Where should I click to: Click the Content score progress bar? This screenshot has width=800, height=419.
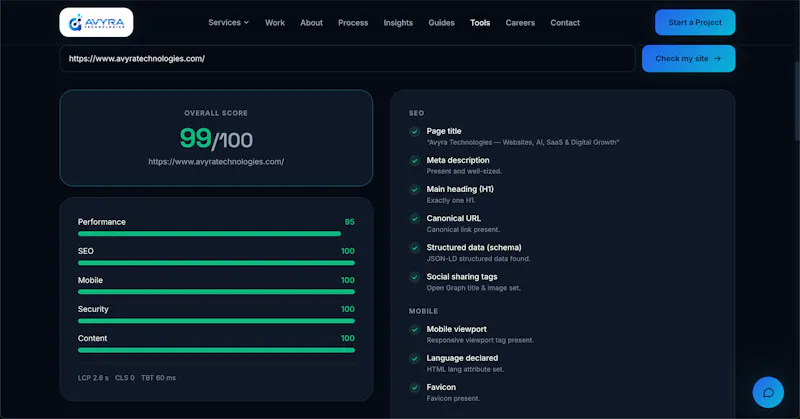[216, 350]
